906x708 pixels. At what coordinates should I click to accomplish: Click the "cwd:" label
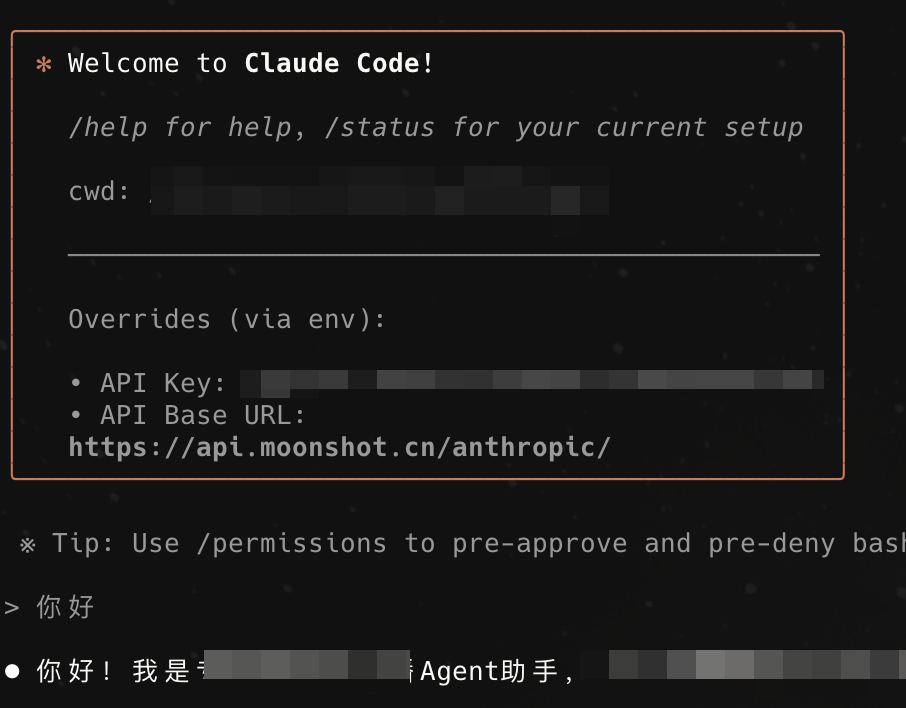(x=99, y=192)
